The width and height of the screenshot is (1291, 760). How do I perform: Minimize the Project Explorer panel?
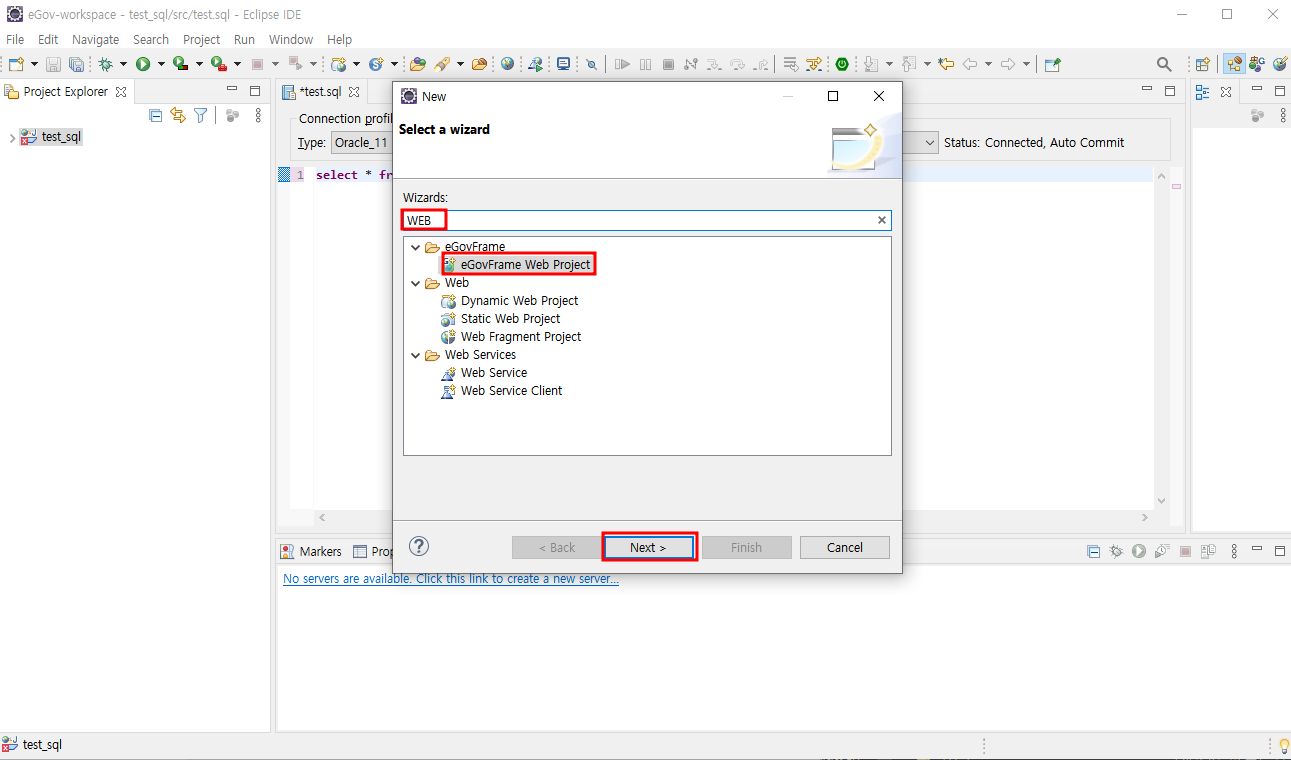pyautogui.click(x=231, y=90)
